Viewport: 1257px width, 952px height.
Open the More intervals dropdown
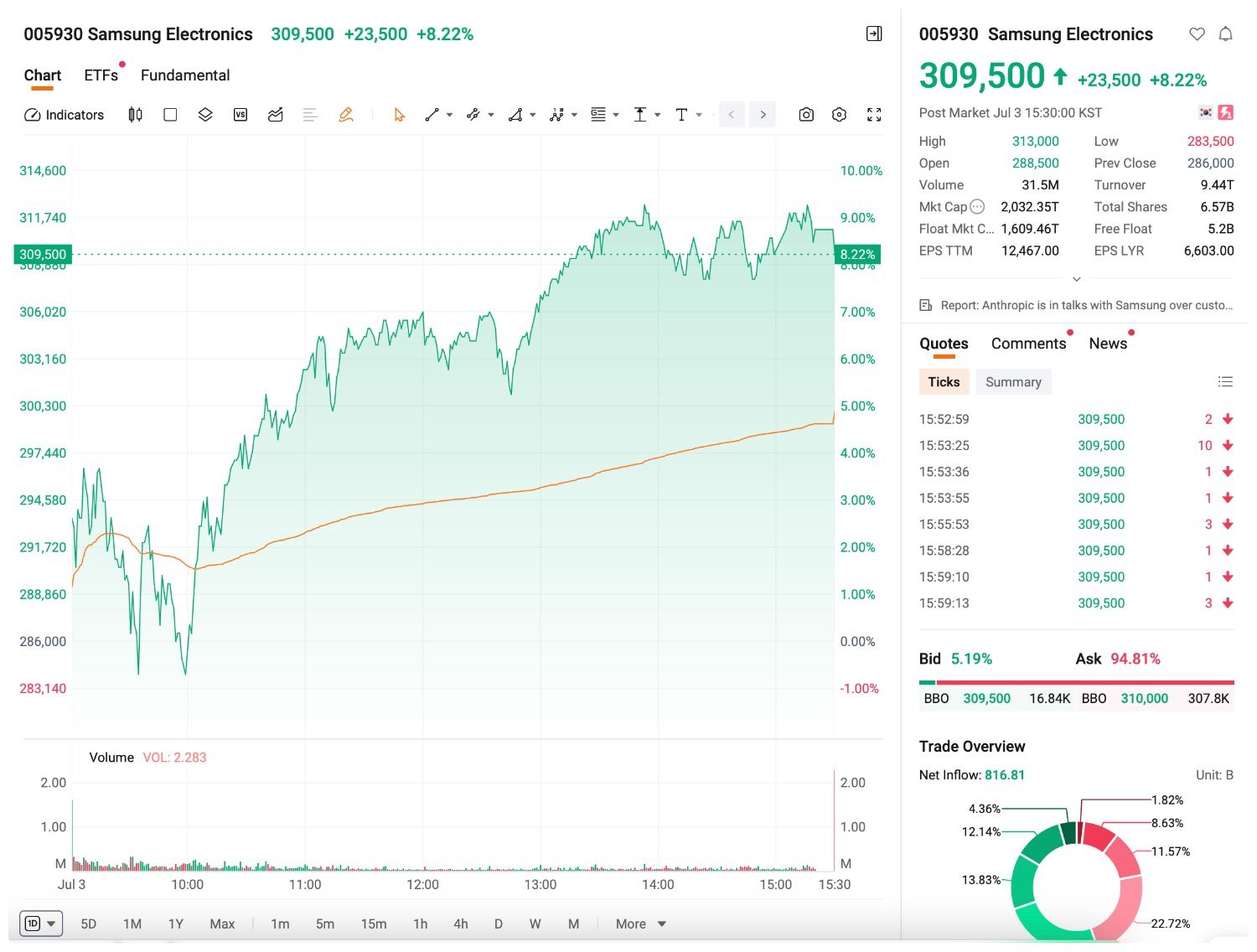(x=641, y=924)
